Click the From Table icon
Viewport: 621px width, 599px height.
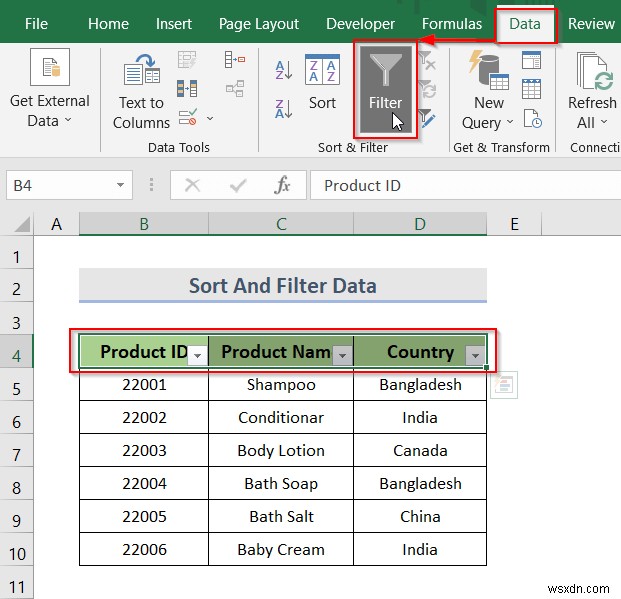coord(531,89)
